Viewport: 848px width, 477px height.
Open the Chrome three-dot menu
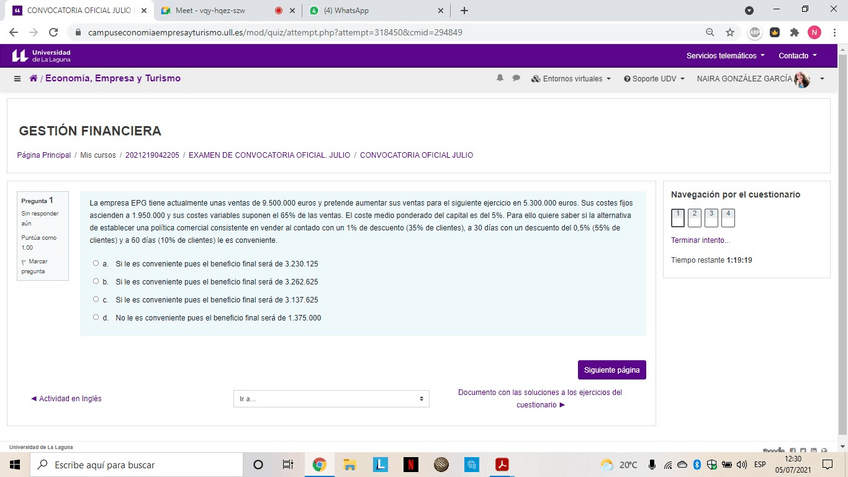tap(834, 32)
